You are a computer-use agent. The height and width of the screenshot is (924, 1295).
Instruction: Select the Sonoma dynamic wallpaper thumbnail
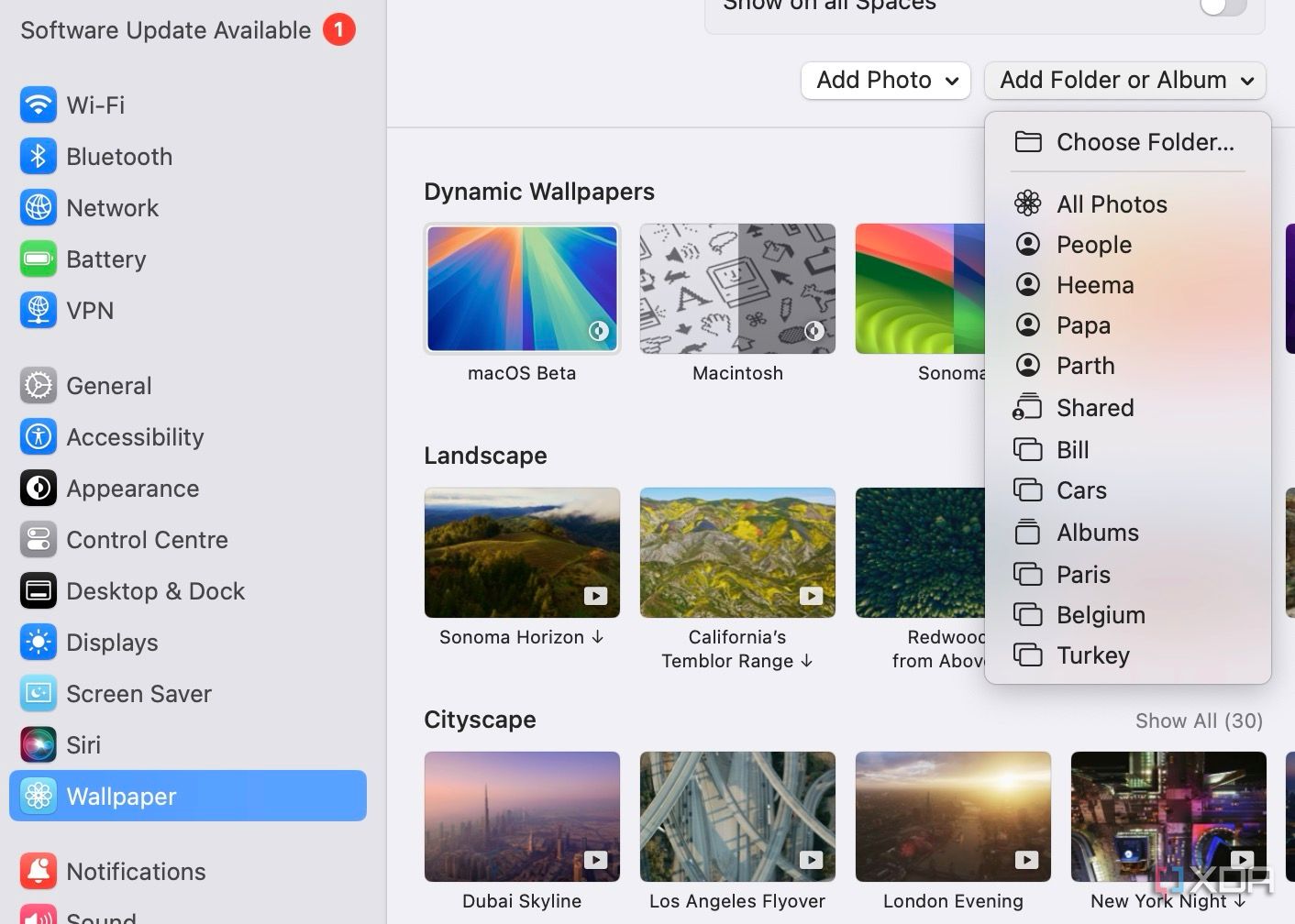click(919, 289)
